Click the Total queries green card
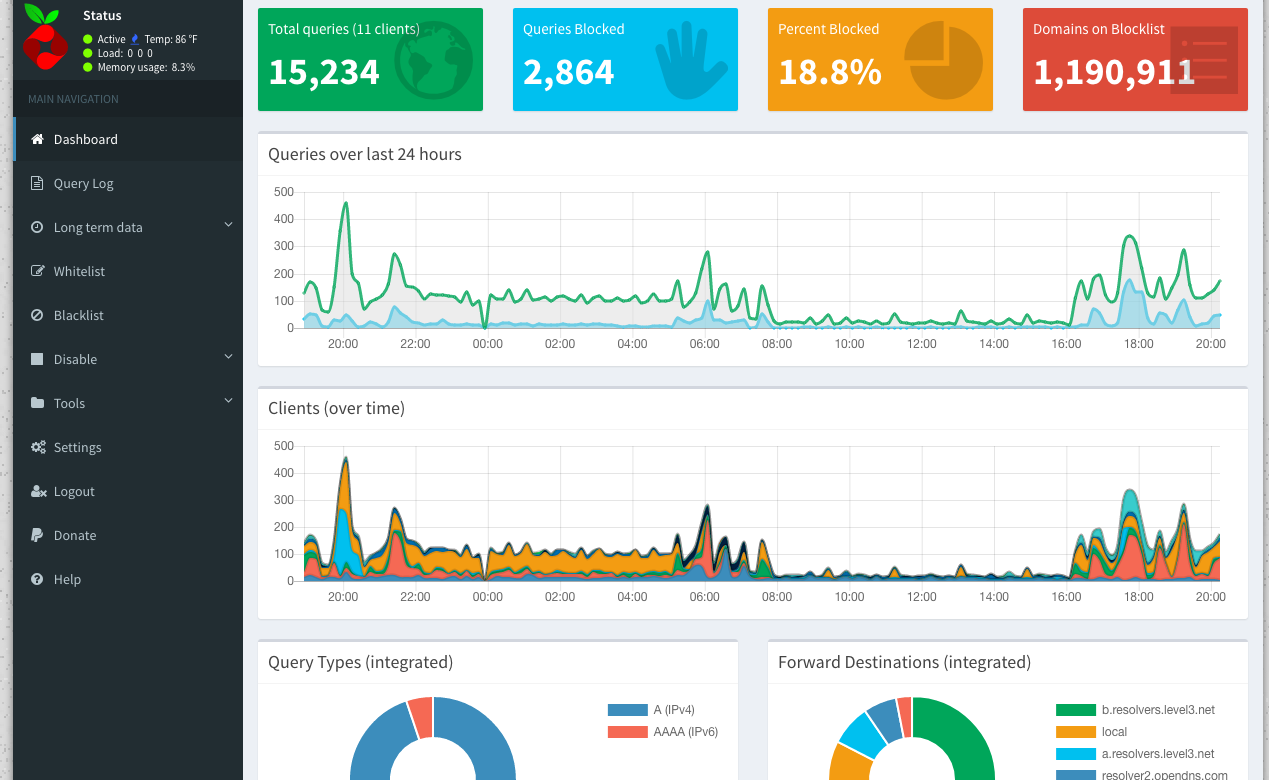 (370, 59)
